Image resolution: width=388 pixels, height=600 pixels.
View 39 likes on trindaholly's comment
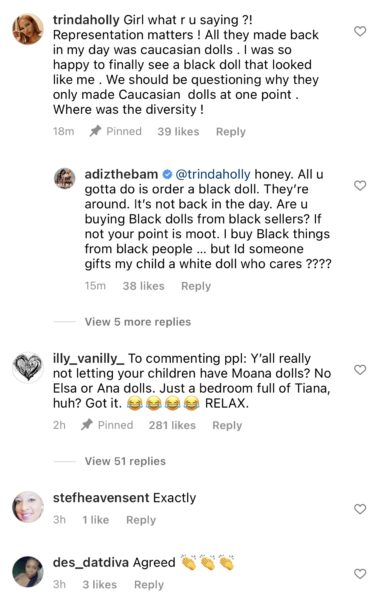click(178, 132)
